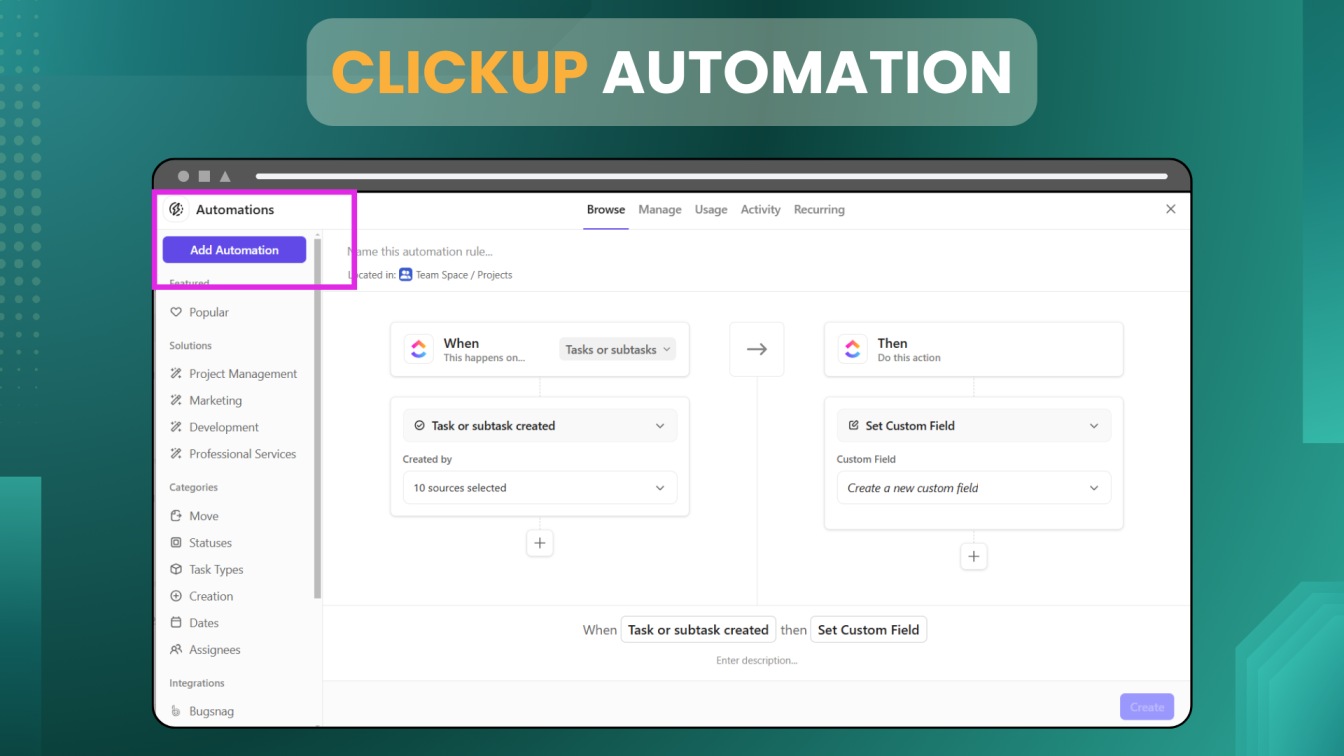Click the automation rule name field

point(420,251)
